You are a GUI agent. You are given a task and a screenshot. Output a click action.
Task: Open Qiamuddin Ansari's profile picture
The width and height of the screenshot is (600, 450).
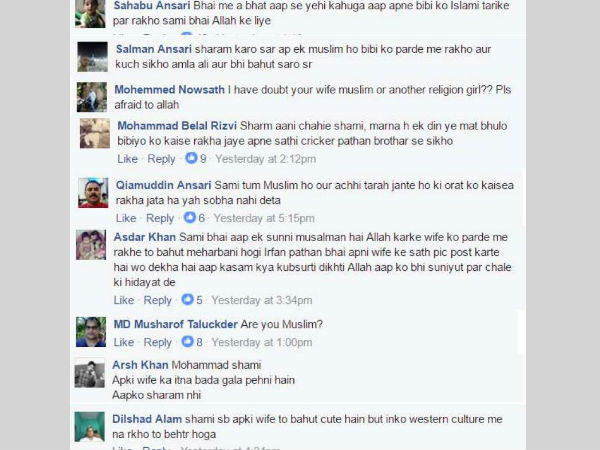pyautogui.click(x=93, y=192)
